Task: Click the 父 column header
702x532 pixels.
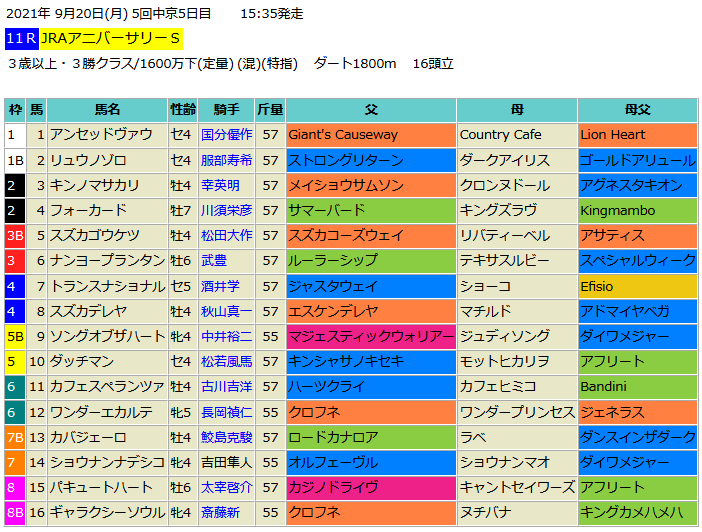Action: (x=371, y=110)
